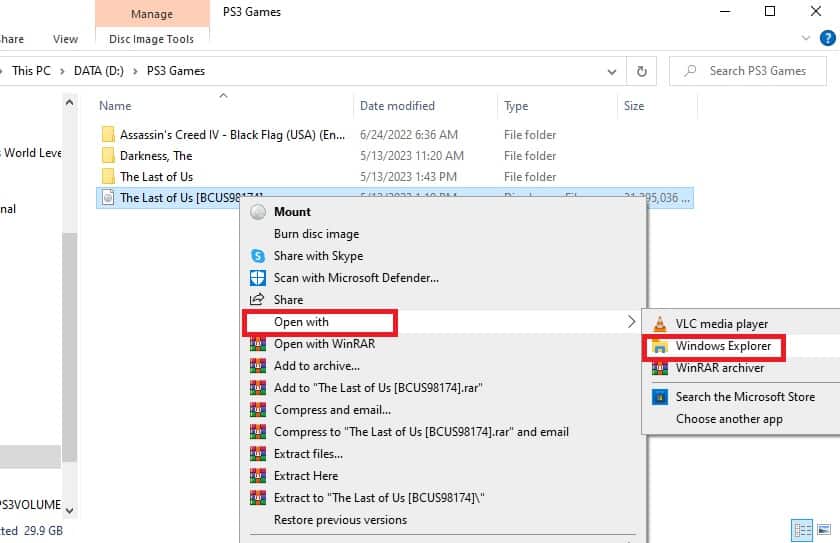The width and height of the screenshot is (840, 543).
Task: Click This PC in the breadcrumb
Action: tap(31, 71)
